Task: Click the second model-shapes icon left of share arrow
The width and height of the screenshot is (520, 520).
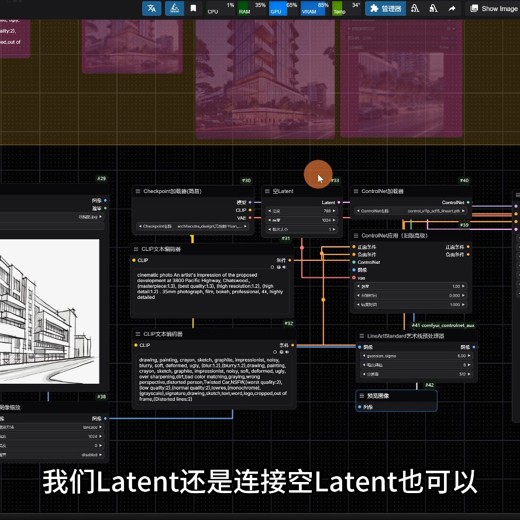Action: coord(433,8)
